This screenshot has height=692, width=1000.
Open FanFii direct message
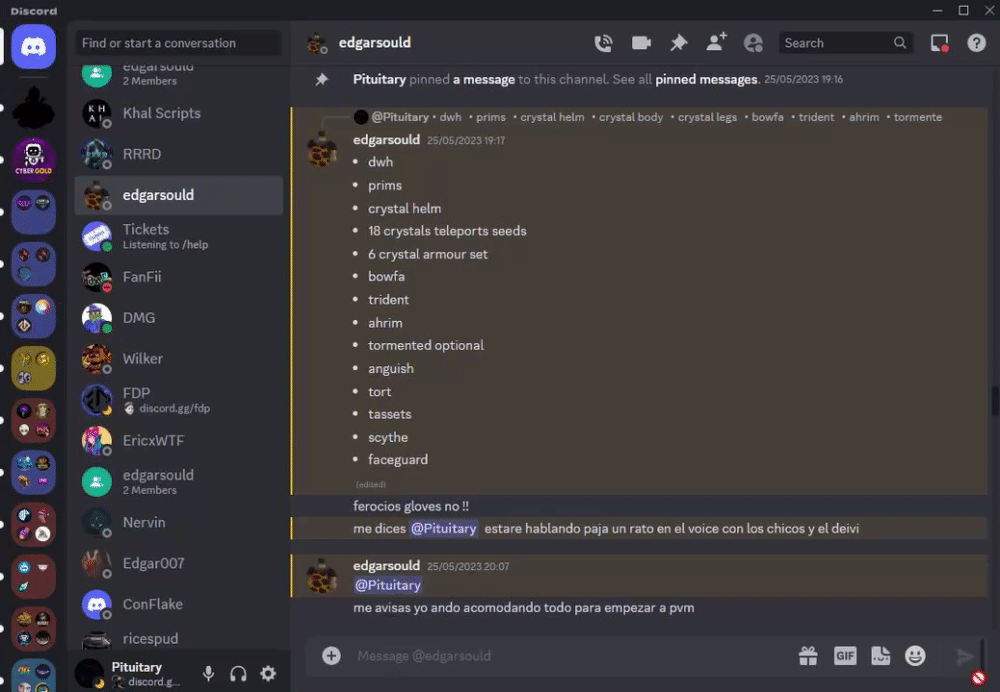[x=179, y=277]
